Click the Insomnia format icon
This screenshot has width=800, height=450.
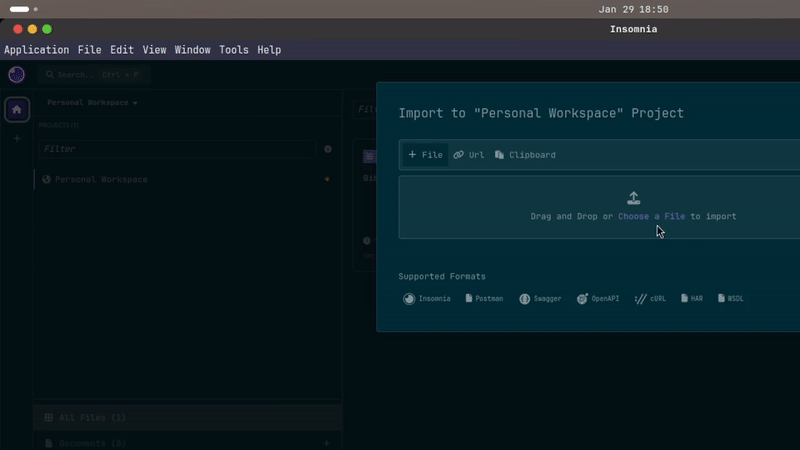tap(409, 298)
